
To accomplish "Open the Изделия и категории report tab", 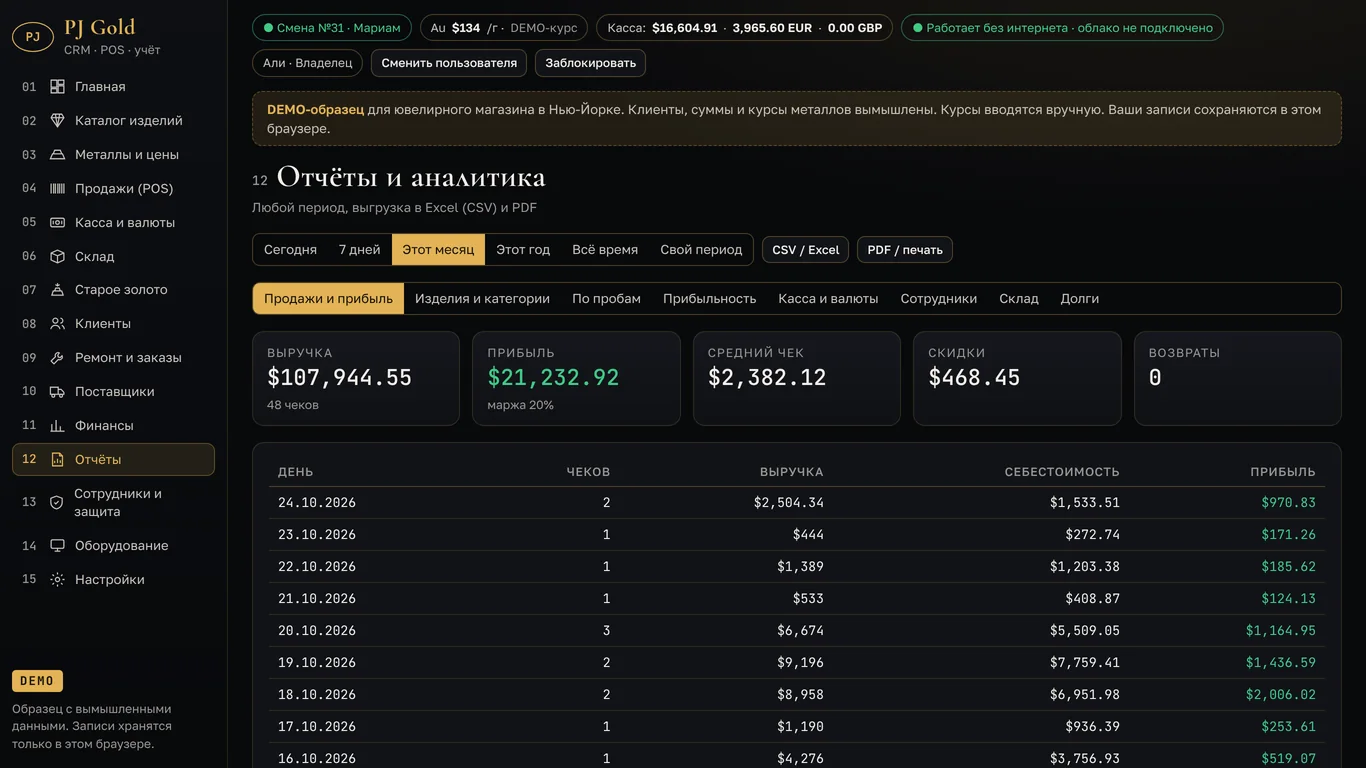I will tap(482, 299).
